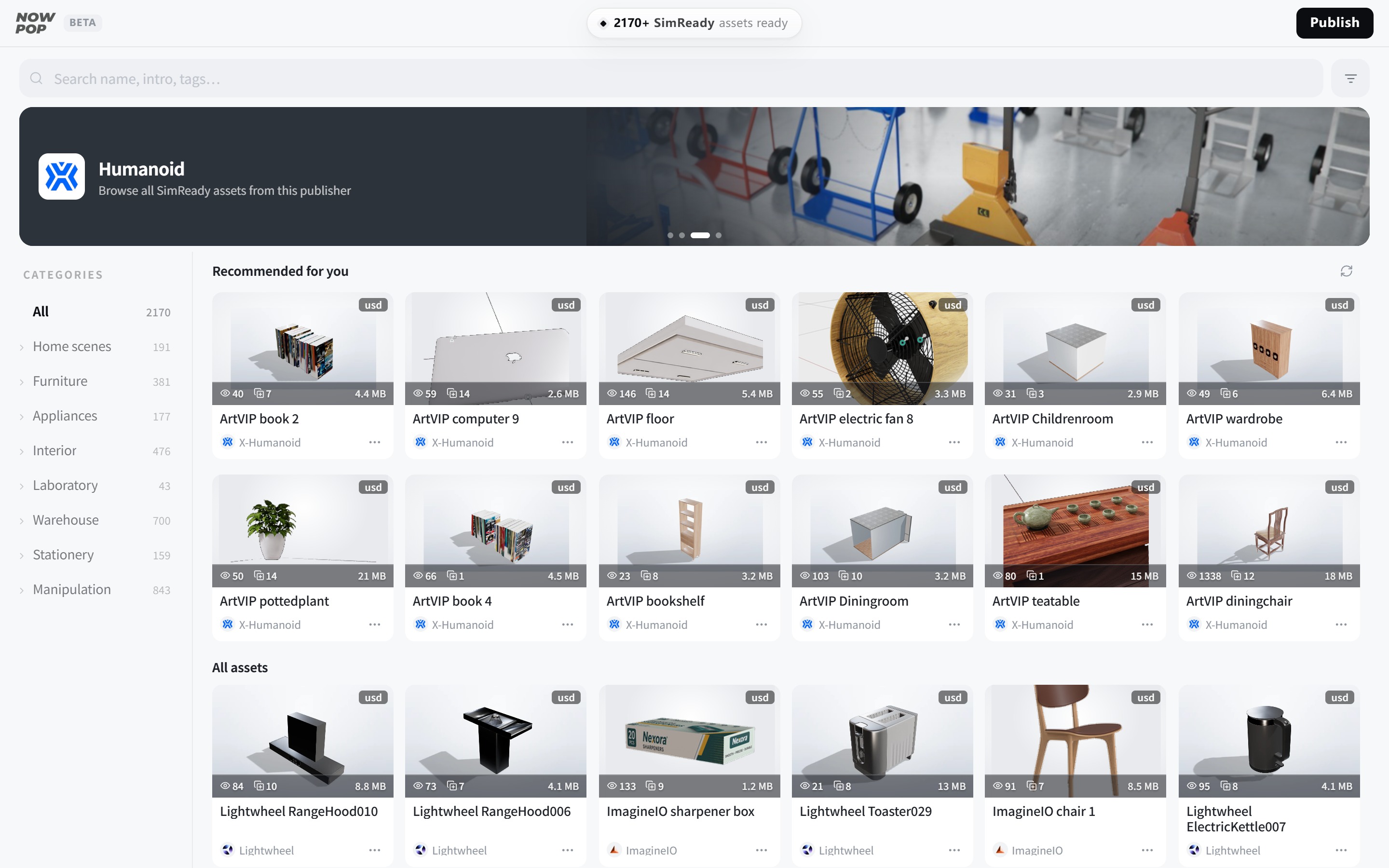Click the Humanoid publisher logo in banner
The image size is (1389, 868).
click(61, 176)
